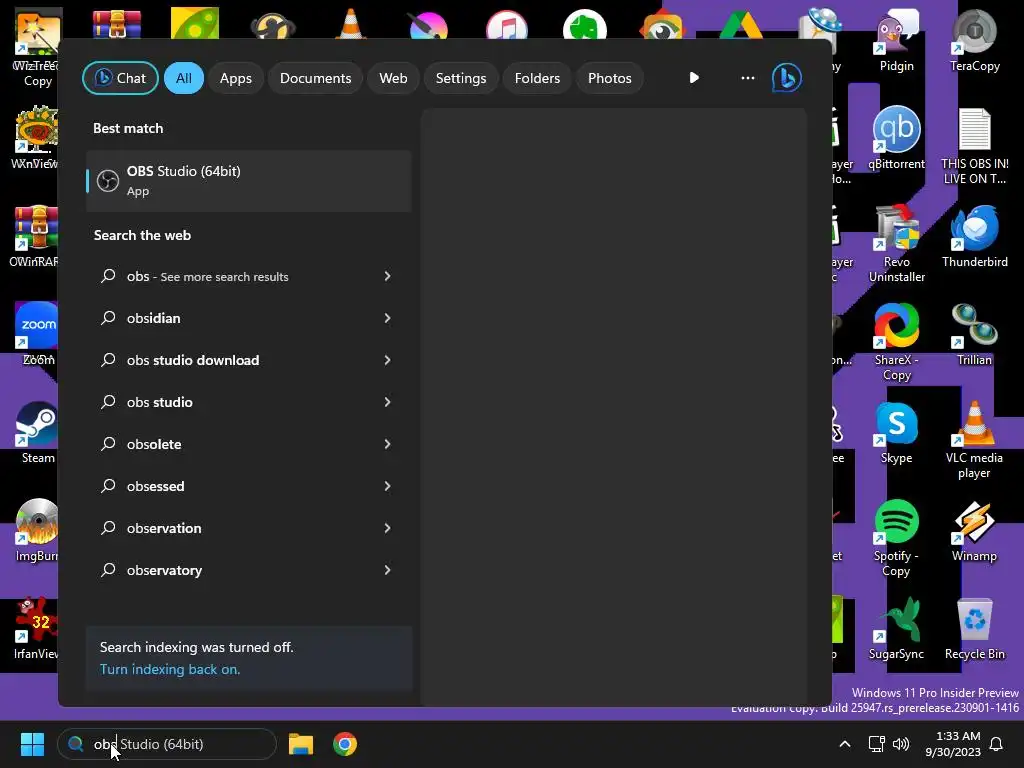Image resolution: width=1024 pixels, height=768 pixels.
Task: Open network status tray icon
Action: [876, 744]
